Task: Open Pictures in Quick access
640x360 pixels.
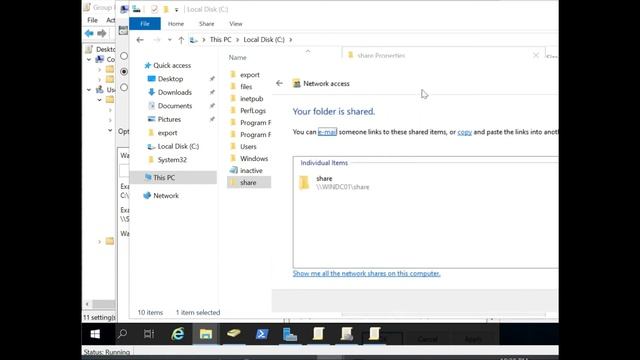Action: [169, 119]
